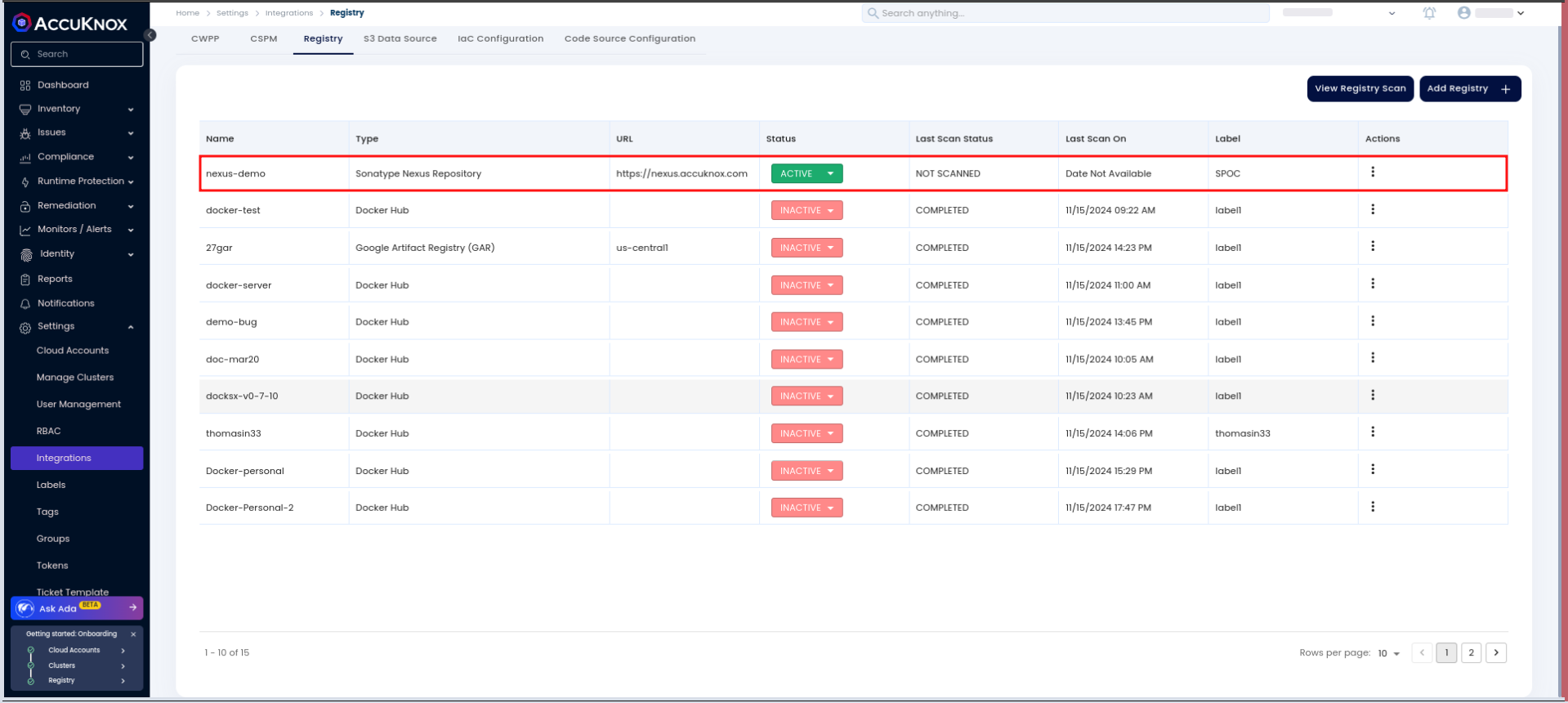The height and width of the screenshot is (703, 1568).
Task: Open the Code Source Configuration tab
Action: [630, 38]
